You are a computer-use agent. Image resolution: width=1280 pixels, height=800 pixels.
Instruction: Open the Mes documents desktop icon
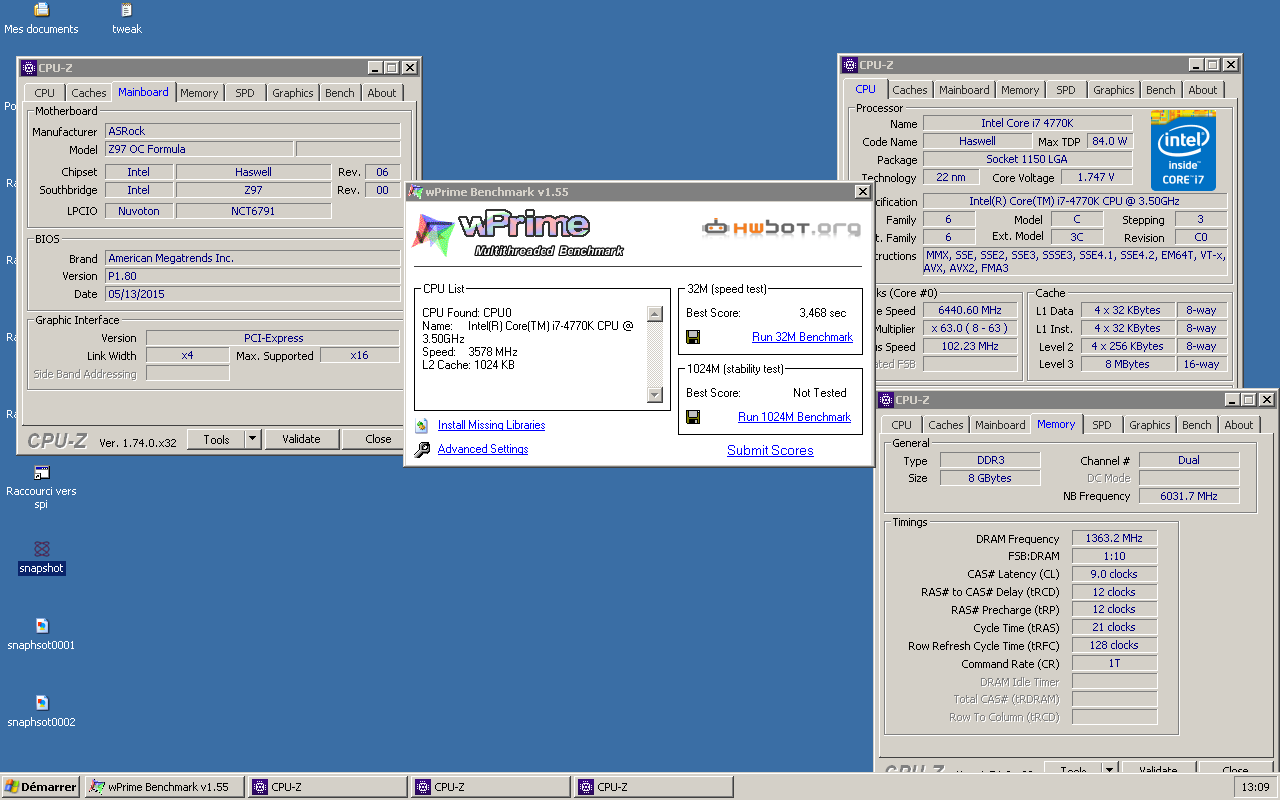[41, 11]
